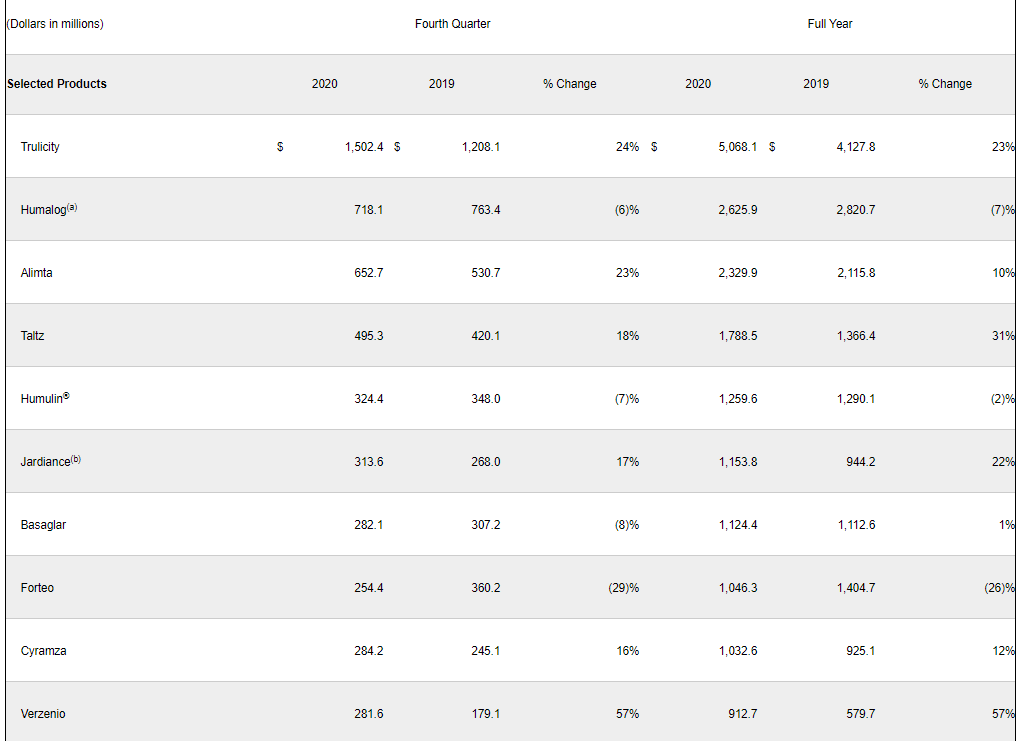This screenshot has width=1021, height=741.
Task: Click the Basaglar product name
Action: pos(43,525)
